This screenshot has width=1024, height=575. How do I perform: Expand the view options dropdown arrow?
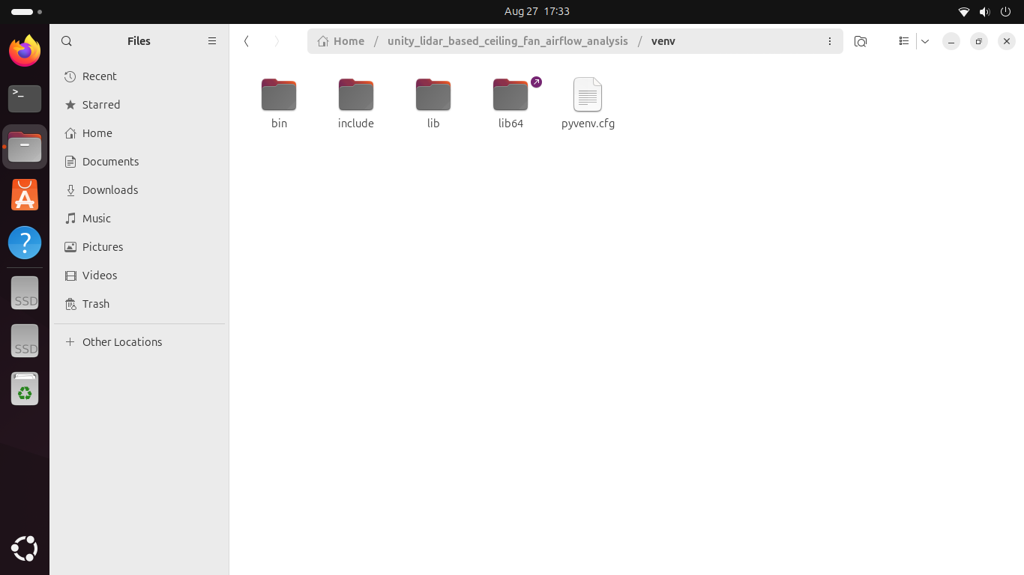[925, 41]
